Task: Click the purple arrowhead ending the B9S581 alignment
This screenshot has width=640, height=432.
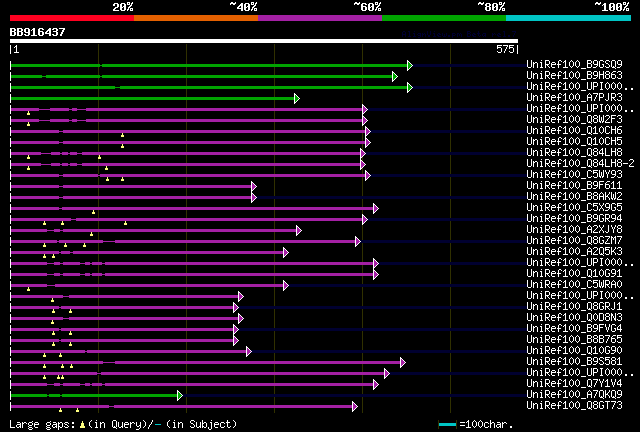Action: point(403,363)
